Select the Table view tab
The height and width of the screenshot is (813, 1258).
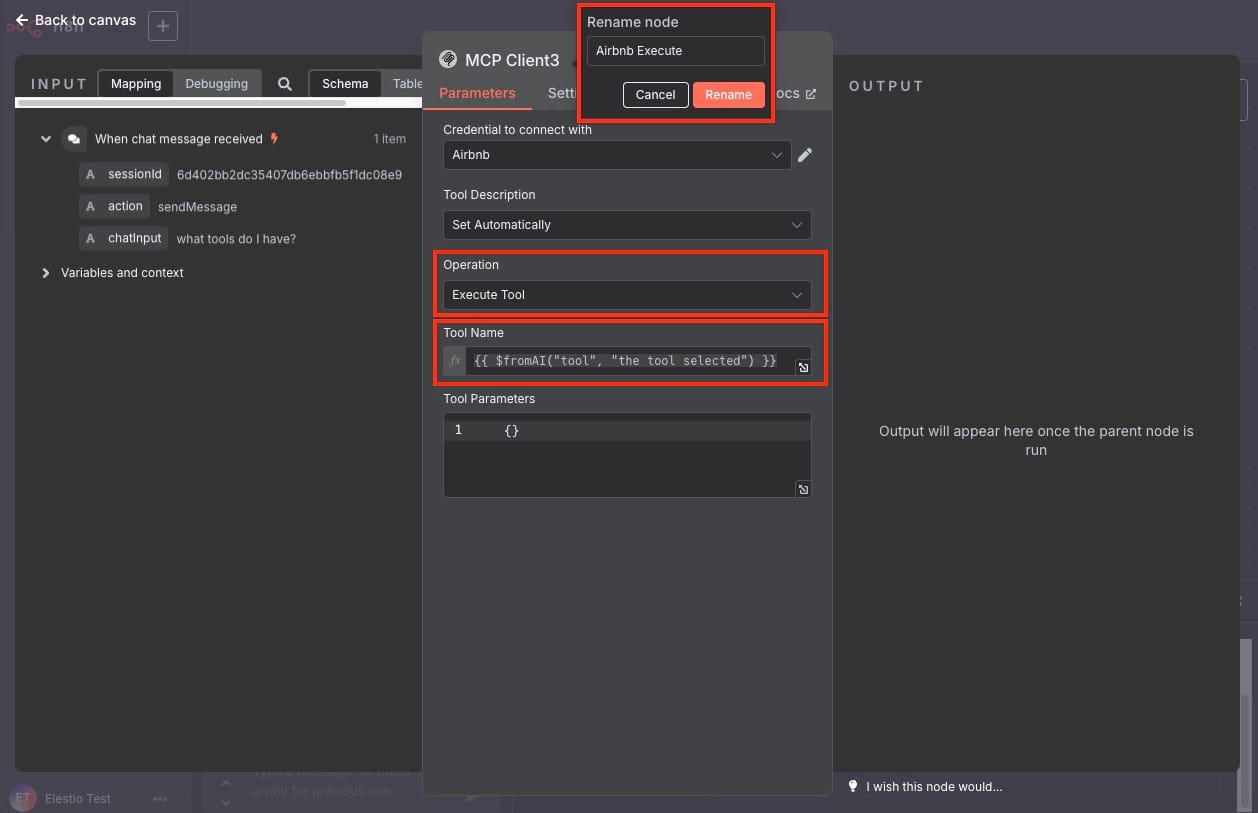coord(407,84)
